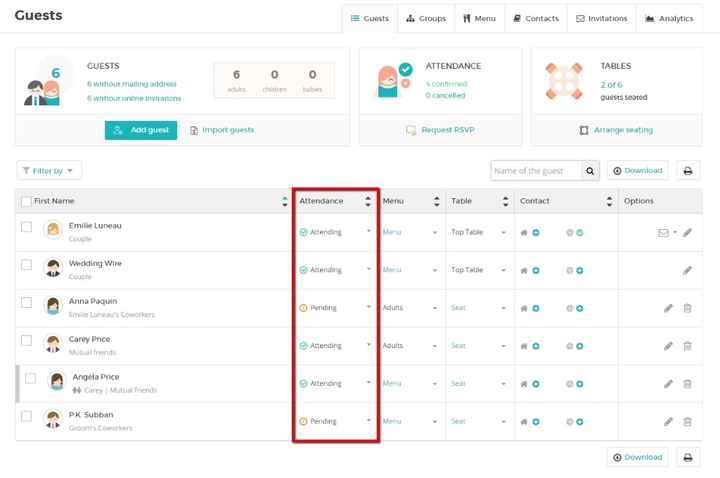Screen dimensions: 720x478
Task: Open the Top Table dropdown for Emilie Luneau
Action: [479, 232]
